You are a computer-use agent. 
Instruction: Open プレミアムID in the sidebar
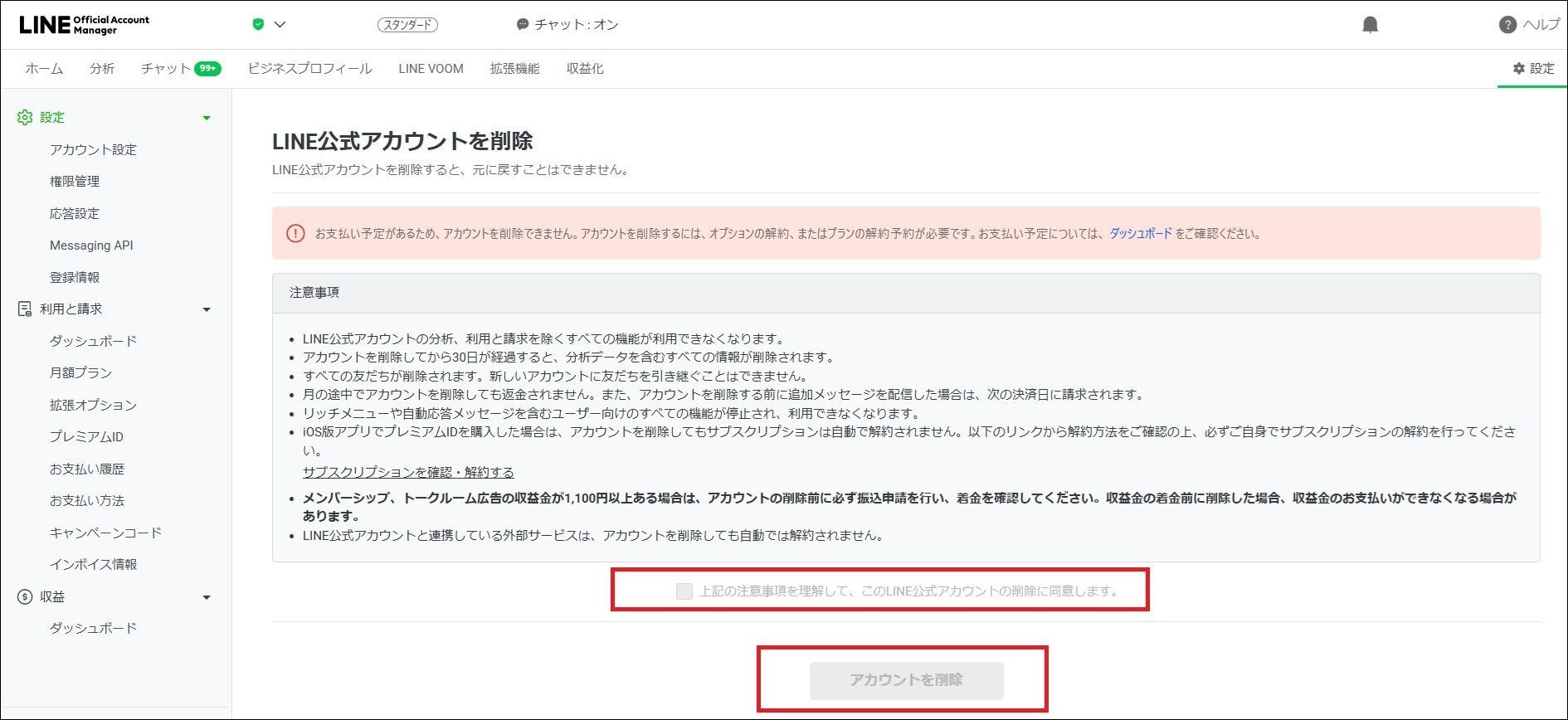[86, 437]
